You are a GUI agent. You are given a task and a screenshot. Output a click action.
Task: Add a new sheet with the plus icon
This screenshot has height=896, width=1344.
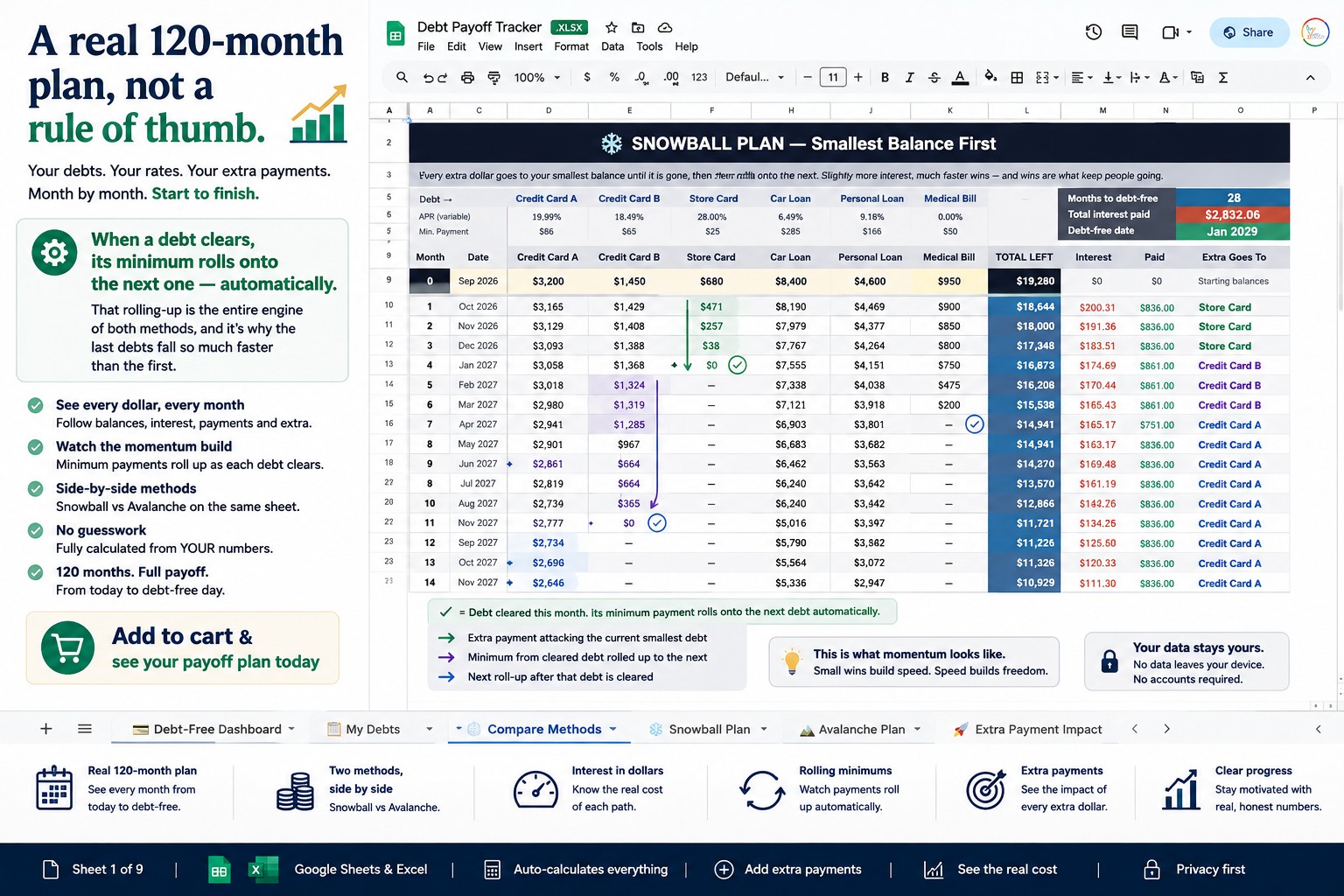click(46, 729)
